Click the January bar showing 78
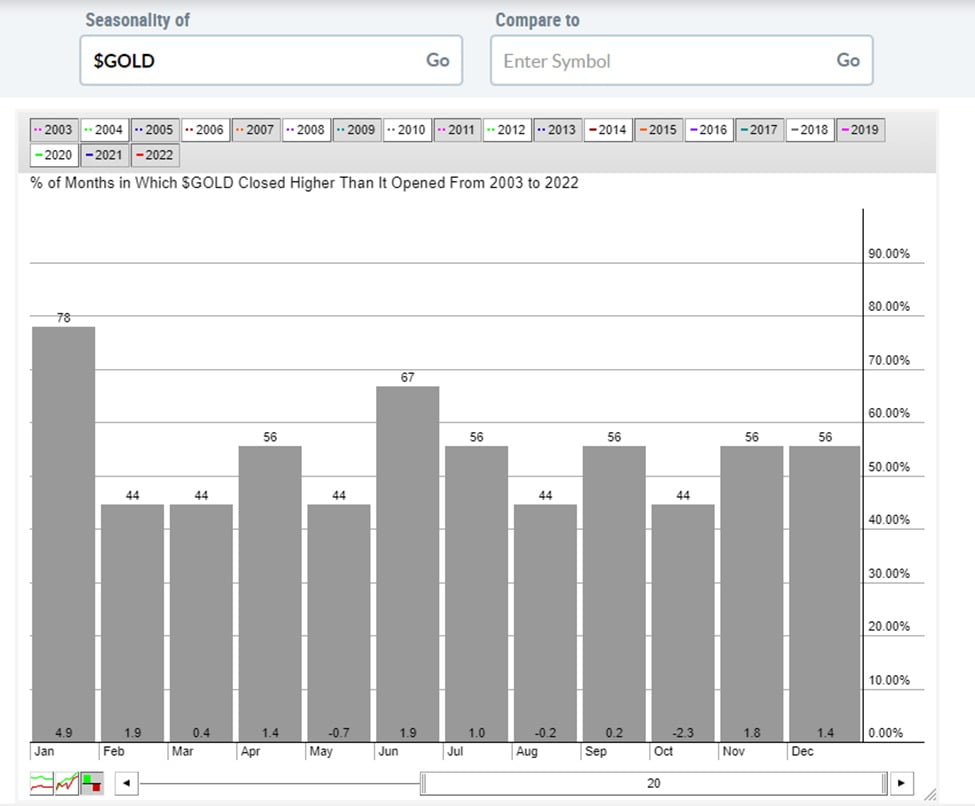Image resolution: width=975 pixels, height=806 pixels. [x=64, y=530]
